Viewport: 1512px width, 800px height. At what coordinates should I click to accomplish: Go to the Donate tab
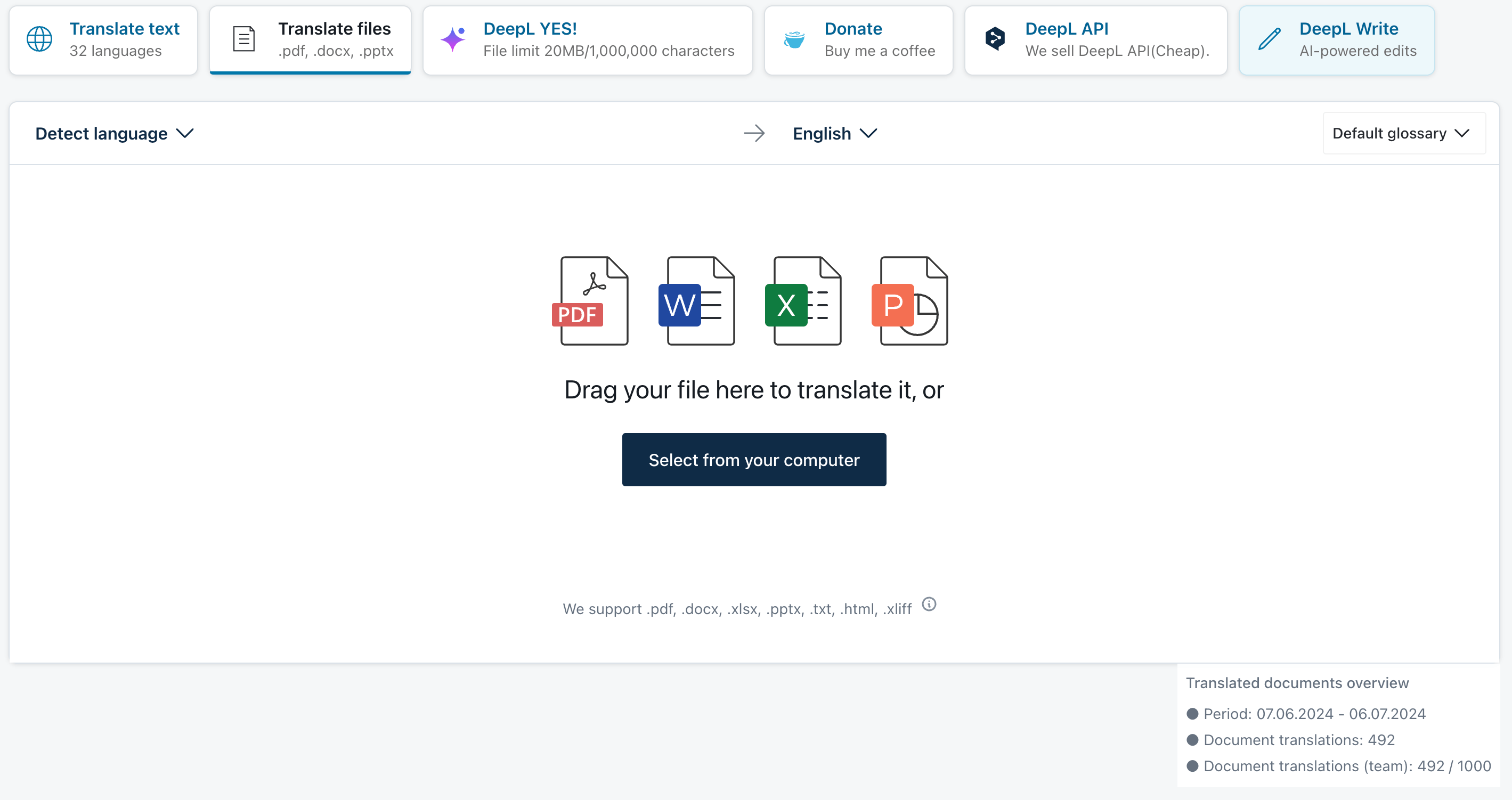pyautogui.click(x=859, y=40)
